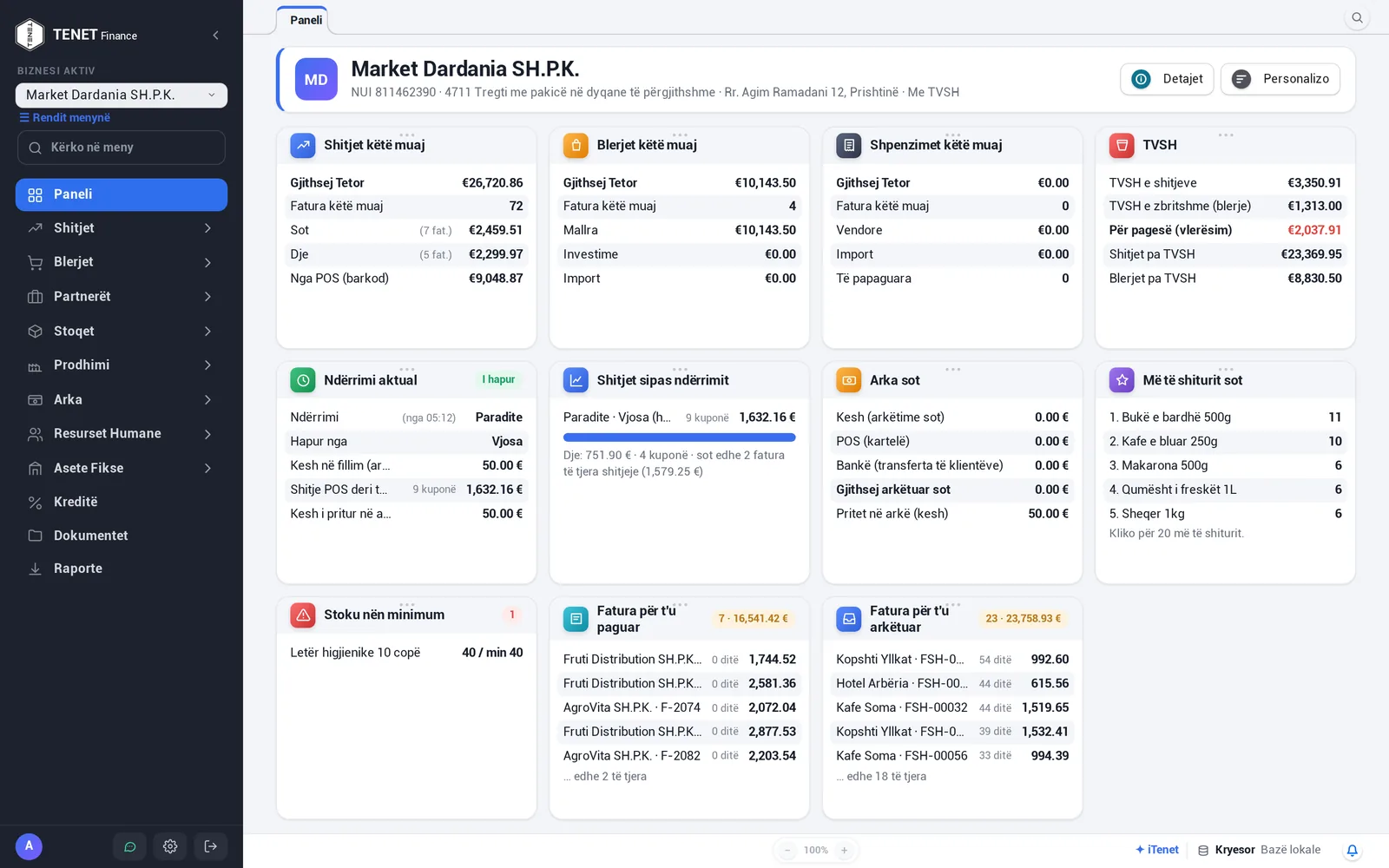Click Kliko për 20 më të shiturit
1389x868 pixels.
click(1176, 534)
